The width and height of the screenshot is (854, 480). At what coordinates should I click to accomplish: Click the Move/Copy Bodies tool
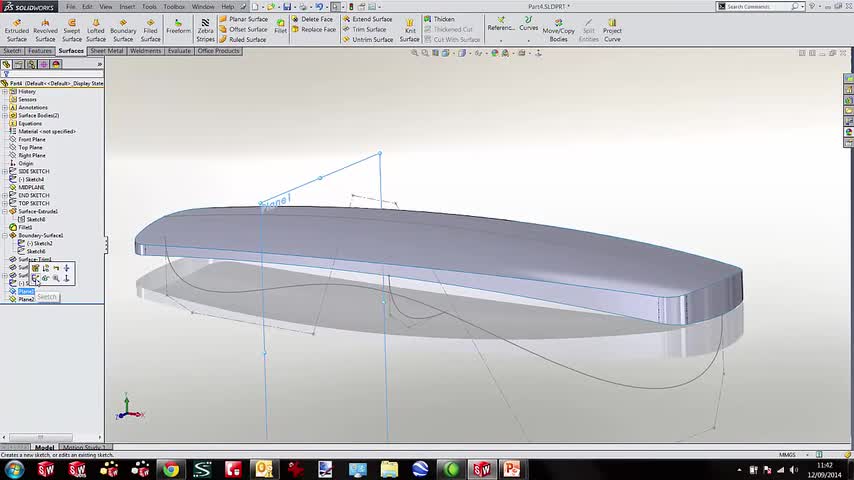(559, 27)
